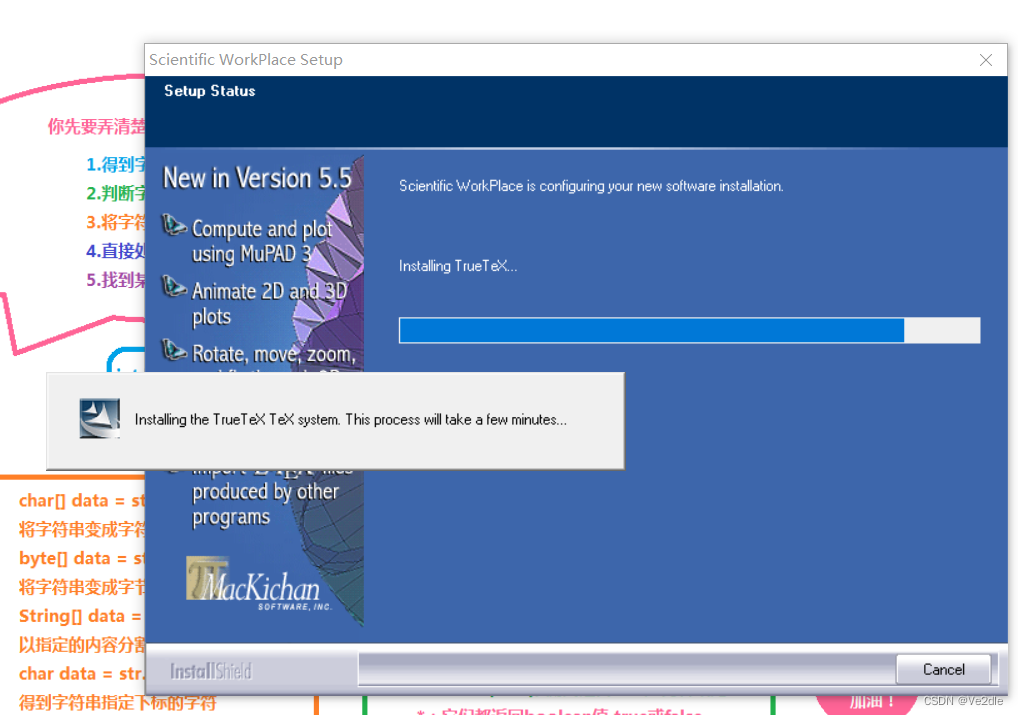Screen dimensions: 1018x715
Task: Click the purple '5.找到' line in background
Action: (x=116, y=280)
